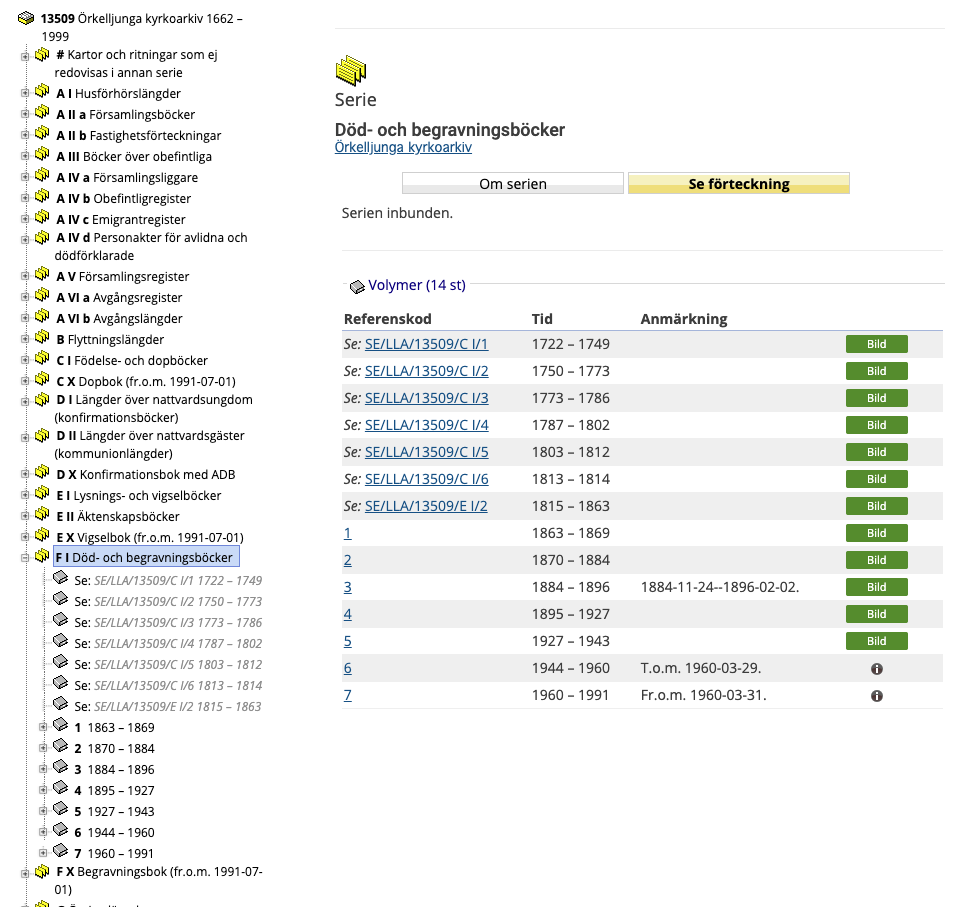Click the info icon for volume 6
The width and height of the screenshot is (966, 907).
click(876, 668)
